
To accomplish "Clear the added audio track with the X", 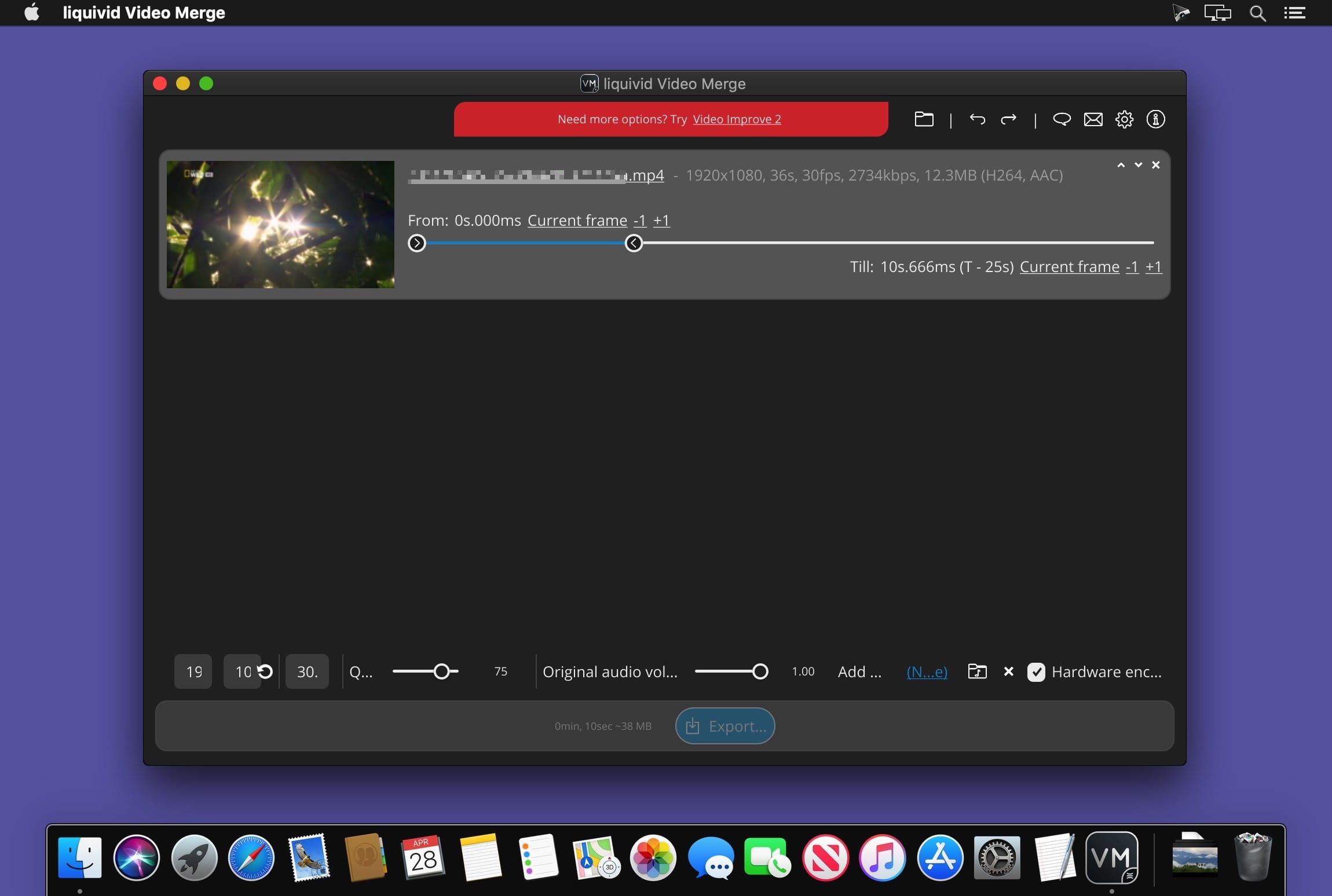I will (1009, 671).
